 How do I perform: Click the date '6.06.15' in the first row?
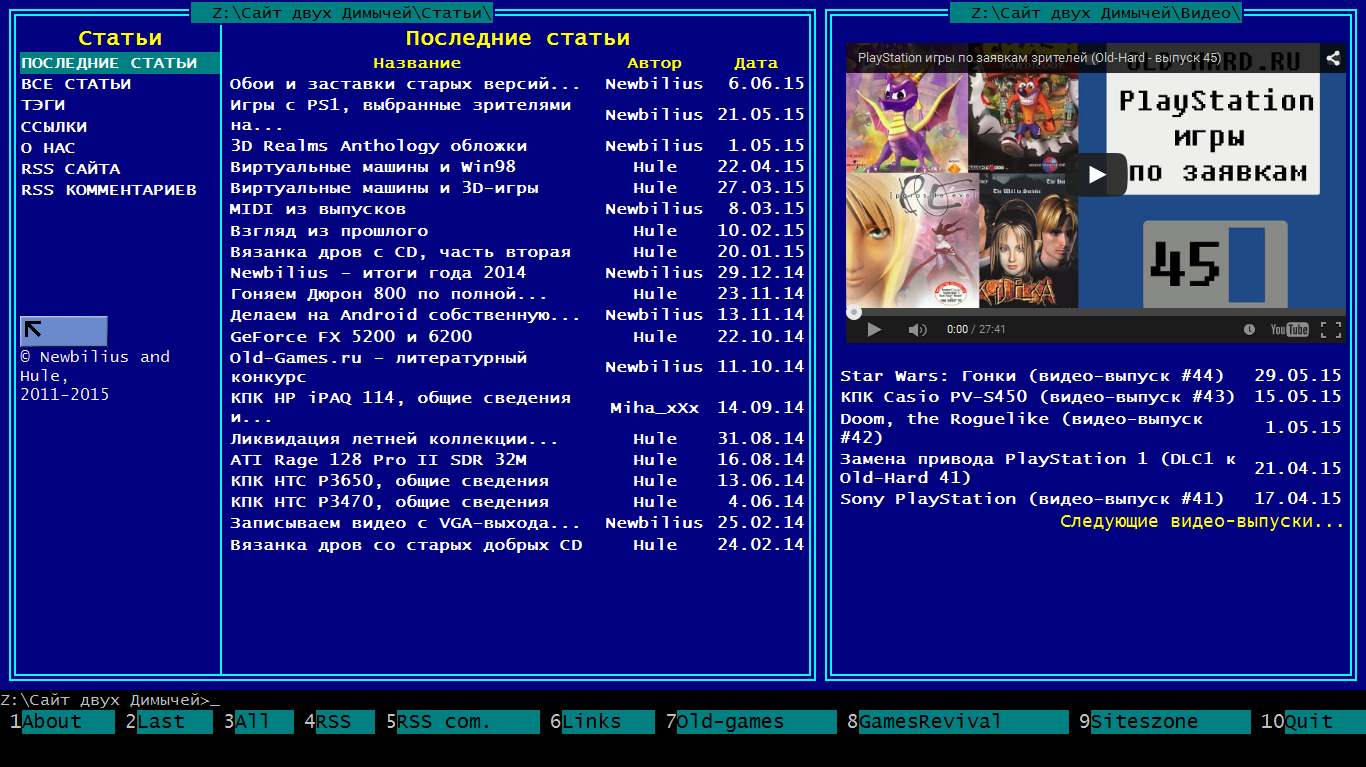pos(766,84)
